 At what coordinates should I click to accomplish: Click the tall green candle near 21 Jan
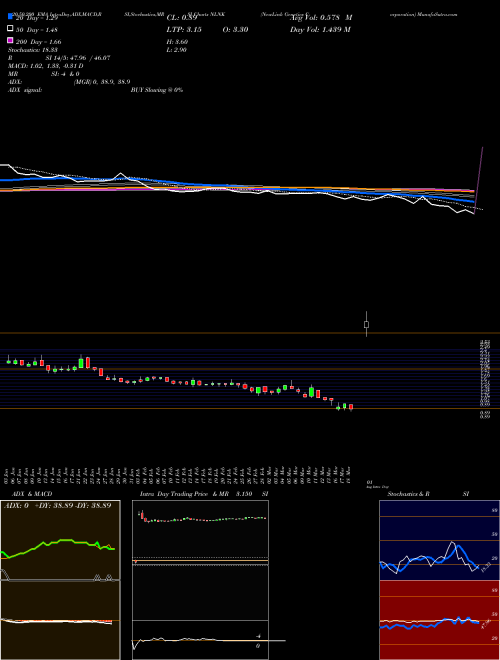[x=81, y=362]
